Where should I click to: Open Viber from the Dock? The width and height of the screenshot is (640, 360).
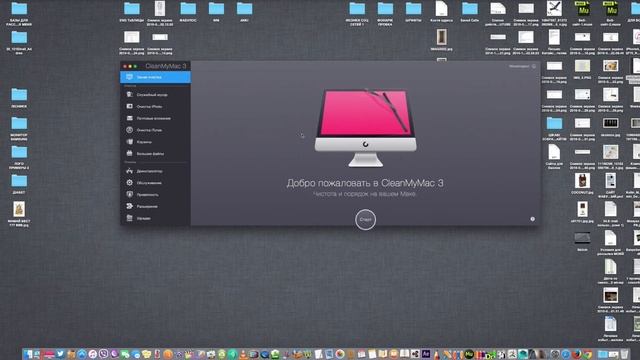[103, 354]
